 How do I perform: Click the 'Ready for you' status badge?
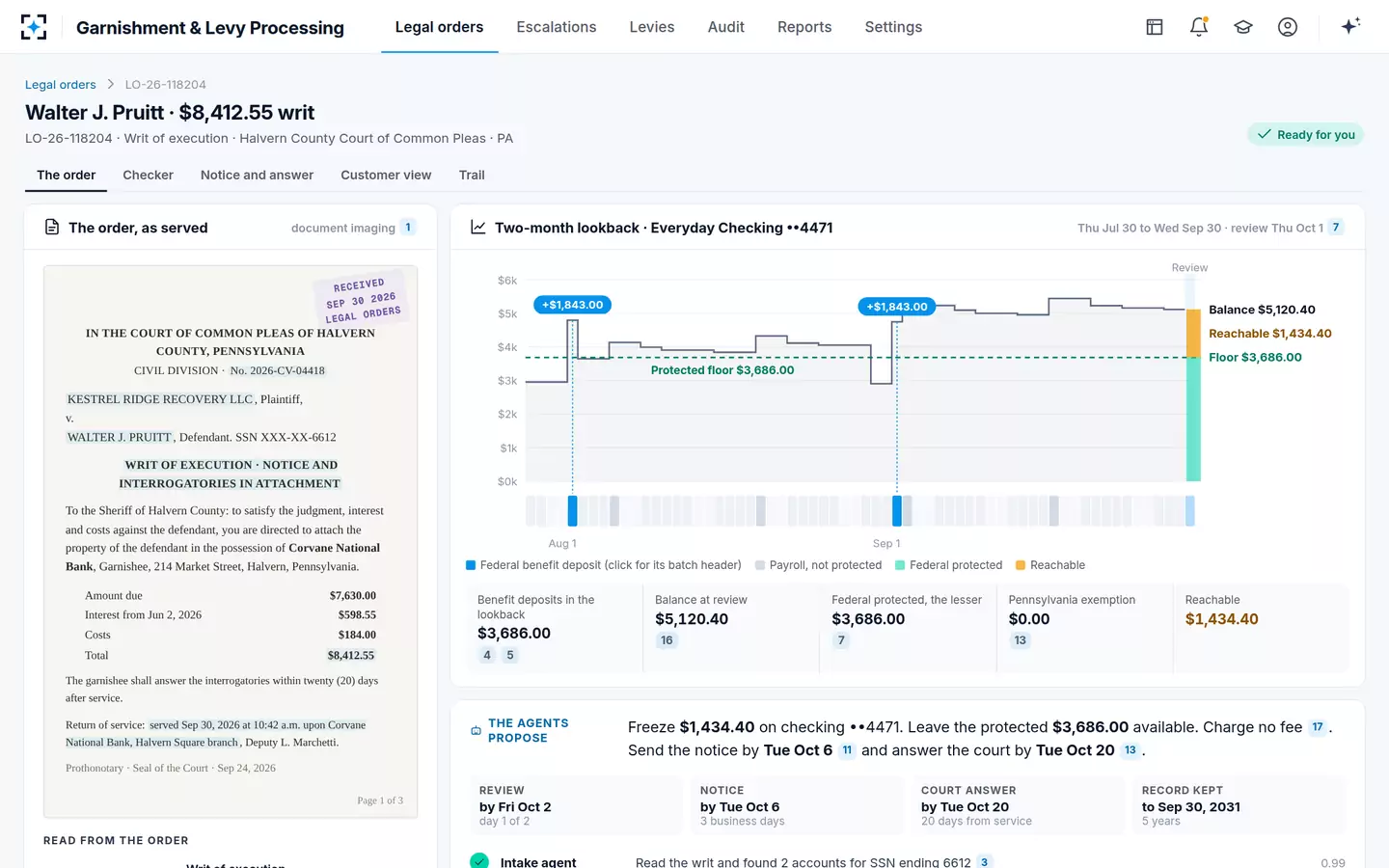(x=1306, y=135)
